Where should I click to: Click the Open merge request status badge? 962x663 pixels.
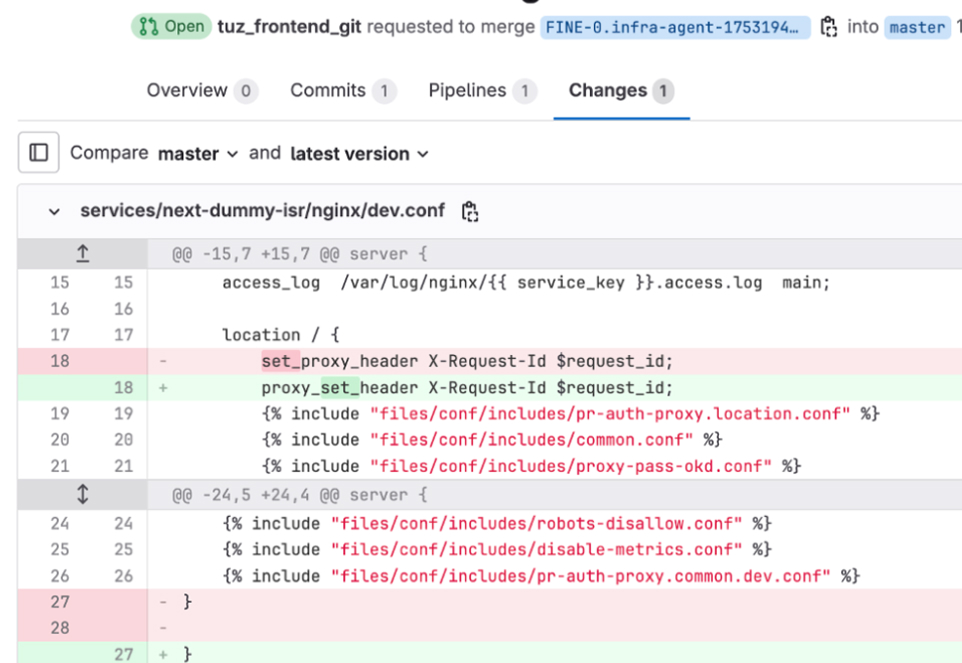click(x=172, y=26)
